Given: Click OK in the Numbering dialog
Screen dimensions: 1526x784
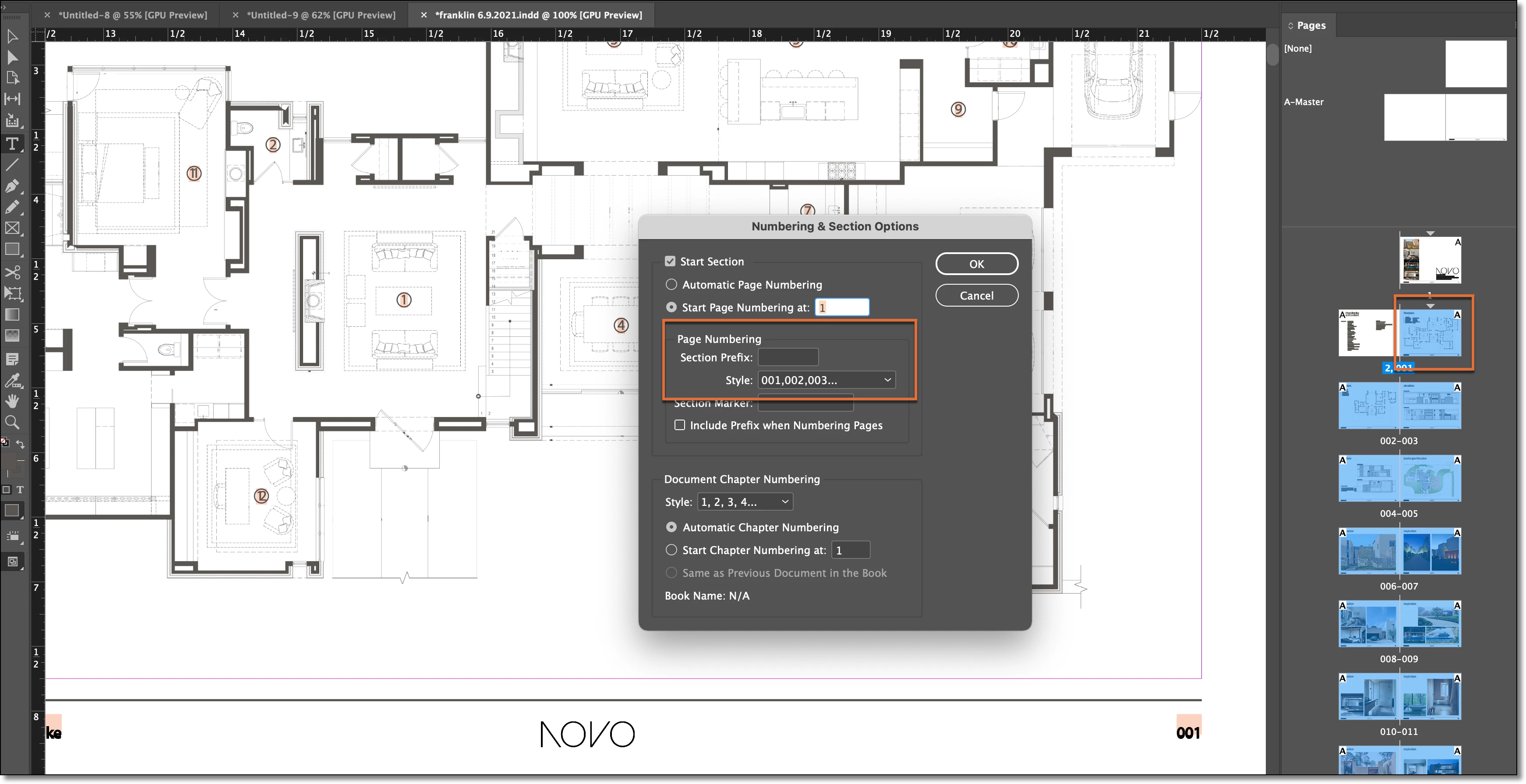Looking at the screenshot, I should pyautogui.click(x=976, y=264).
